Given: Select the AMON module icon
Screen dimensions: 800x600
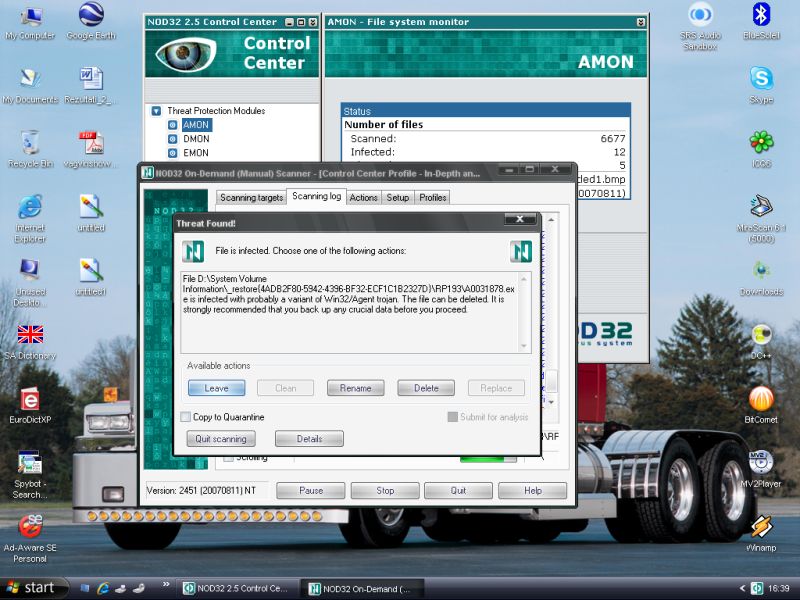Looking at the screenshot, I should coord(173,125).
